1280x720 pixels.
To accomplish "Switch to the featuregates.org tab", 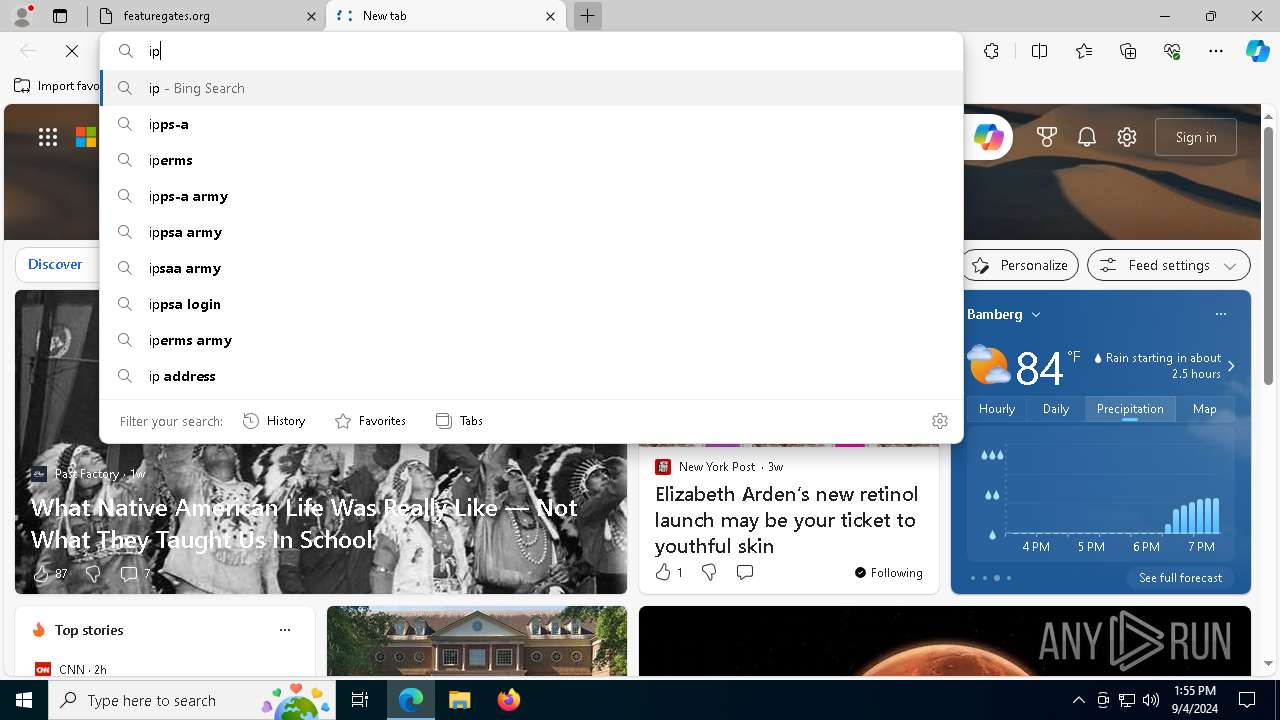I will point(207,16).
